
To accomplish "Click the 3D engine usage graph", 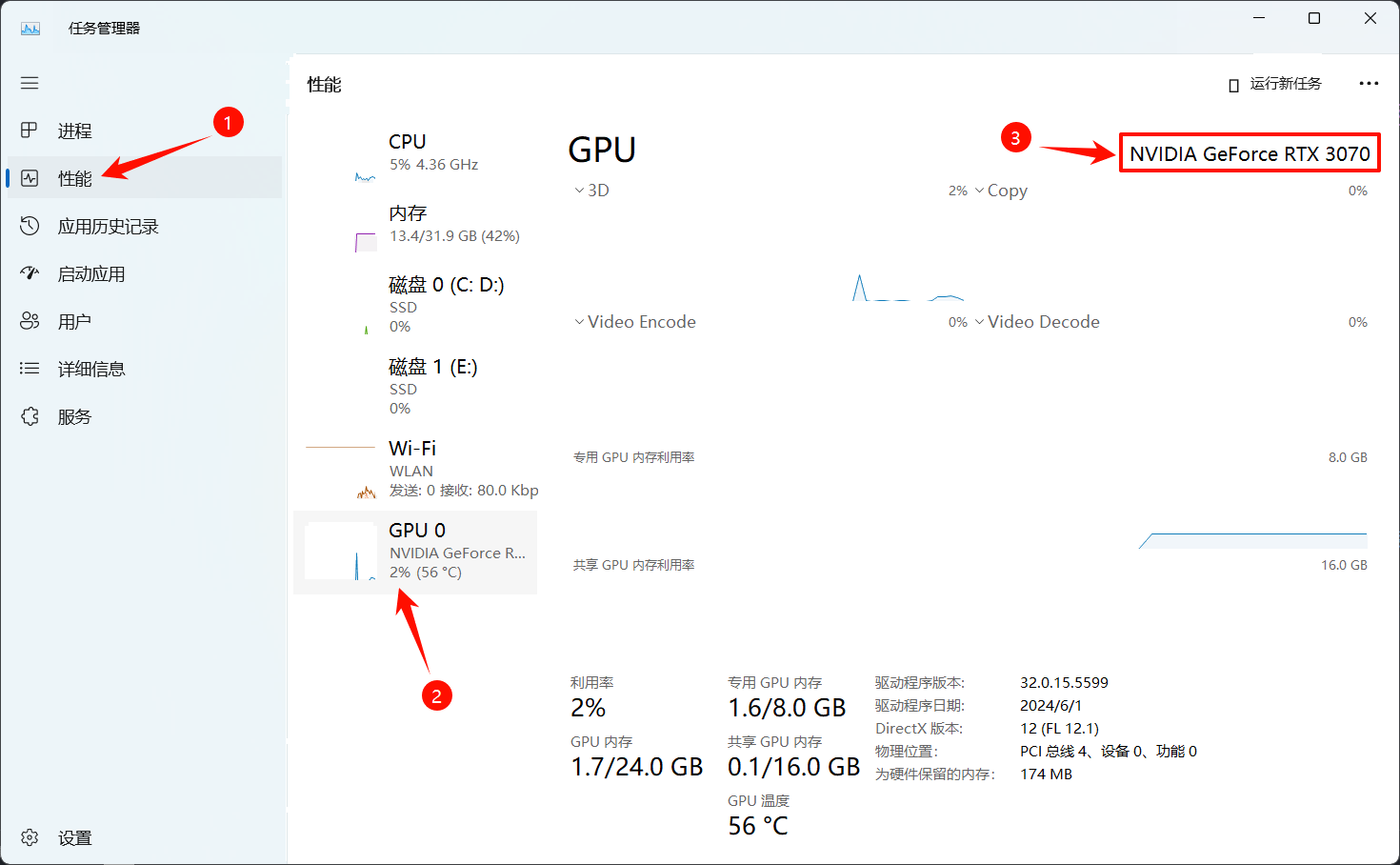I will (x=769, y=252).
